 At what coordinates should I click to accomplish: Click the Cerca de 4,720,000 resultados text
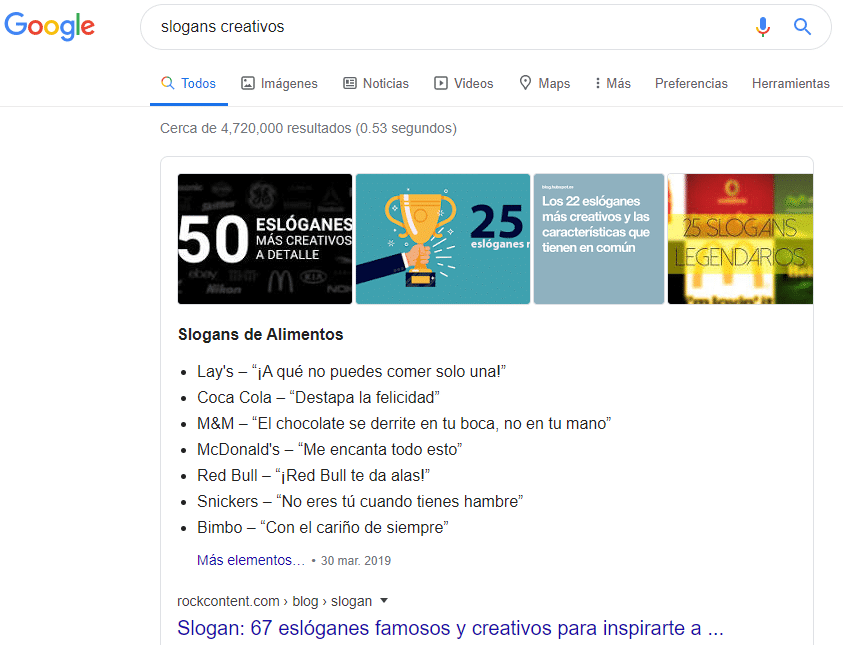309,128
